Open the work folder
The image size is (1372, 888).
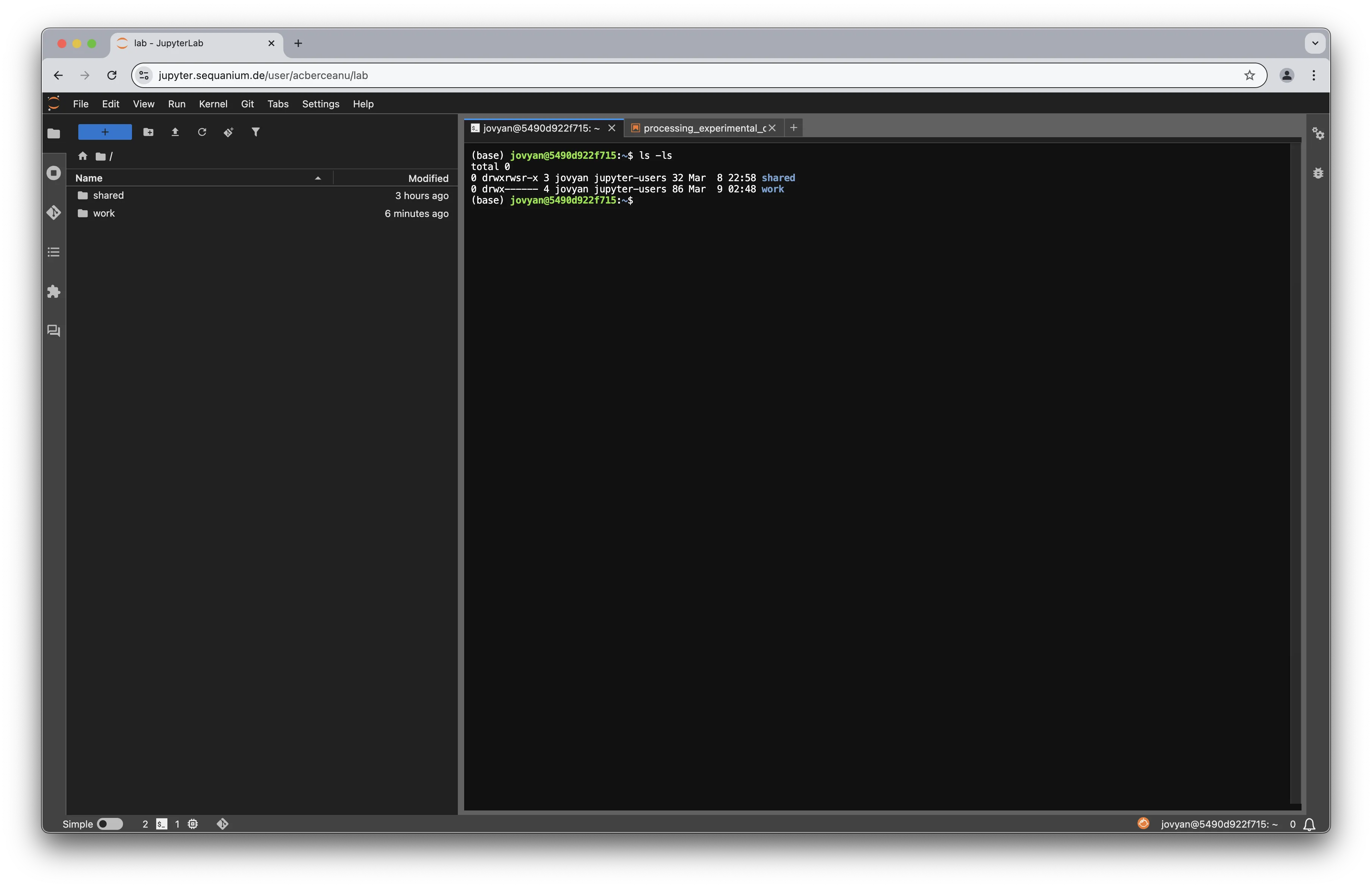tap(104, 213)
